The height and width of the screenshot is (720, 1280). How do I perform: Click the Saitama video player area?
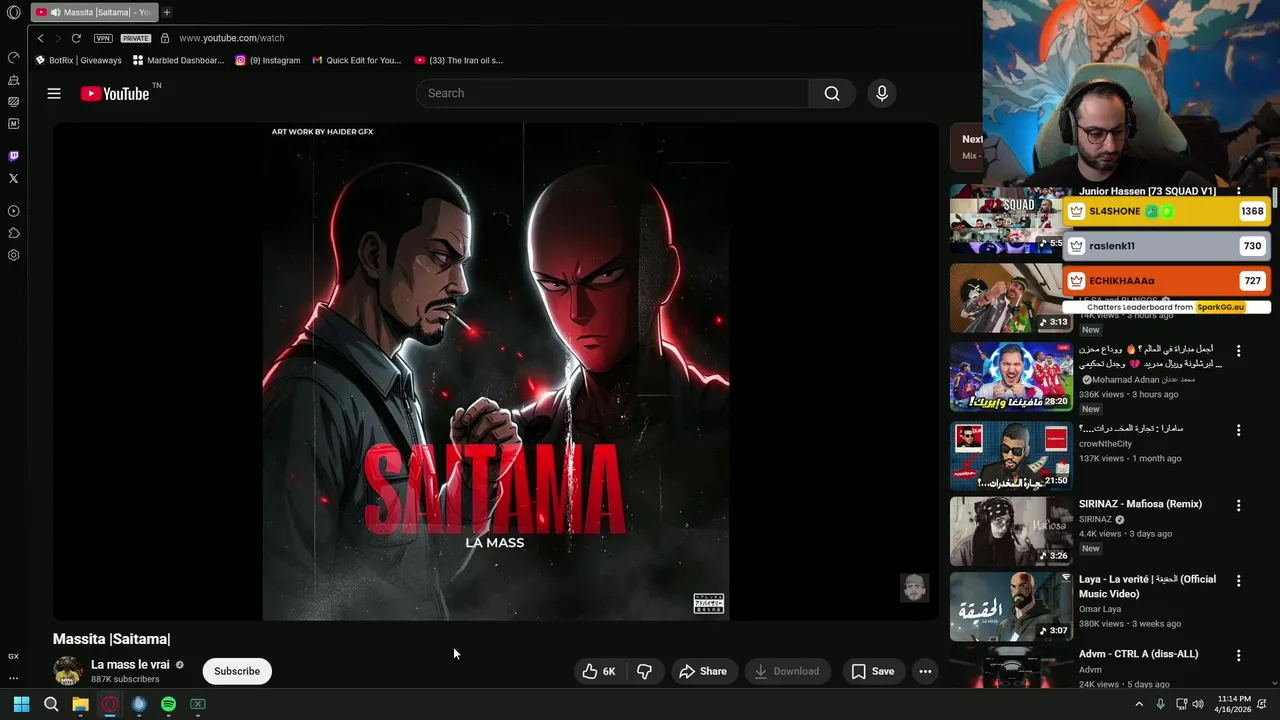[496, 371]
